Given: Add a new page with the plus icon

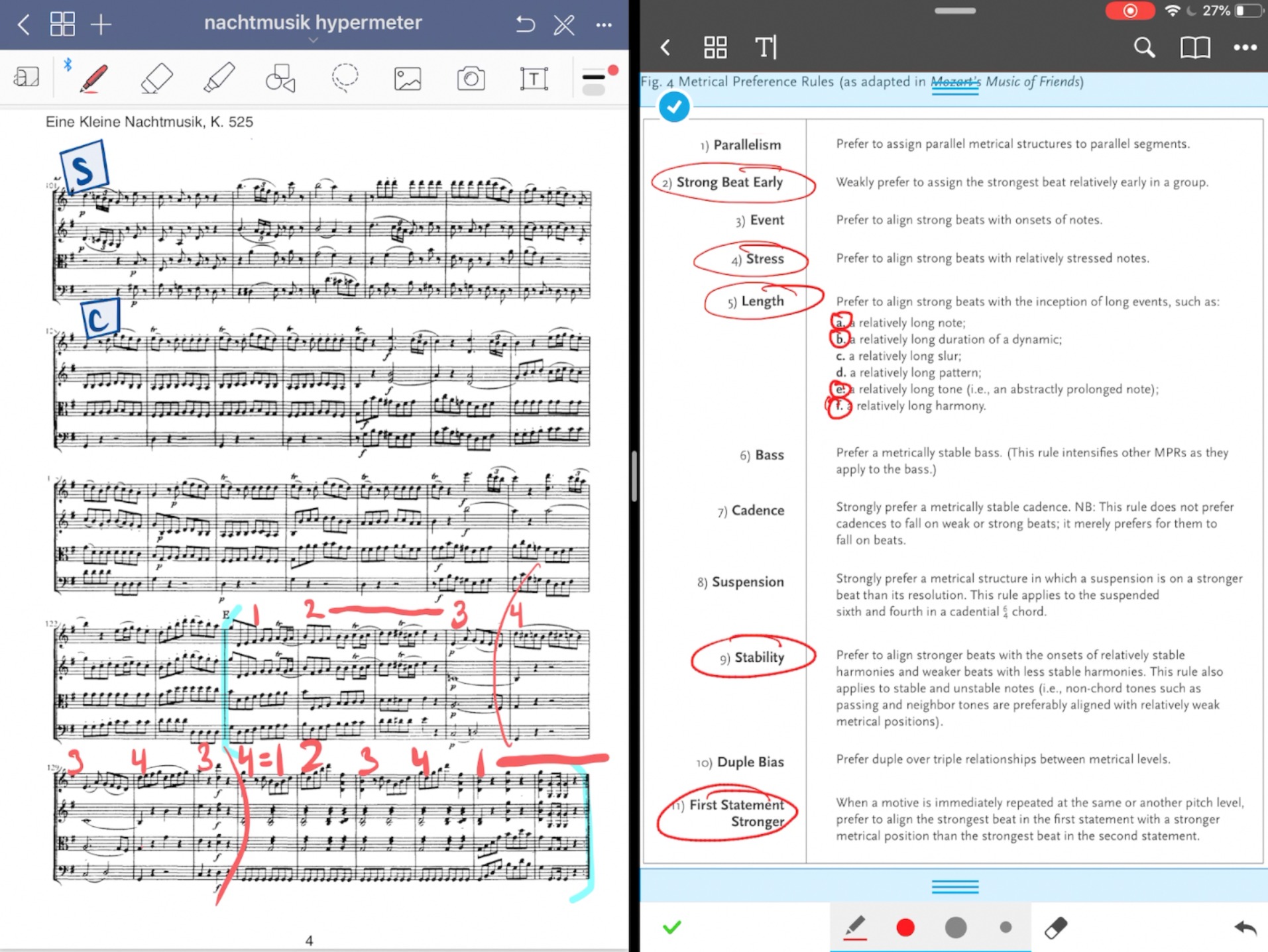Looking at the screenshot, I should [x=101, y=25].
